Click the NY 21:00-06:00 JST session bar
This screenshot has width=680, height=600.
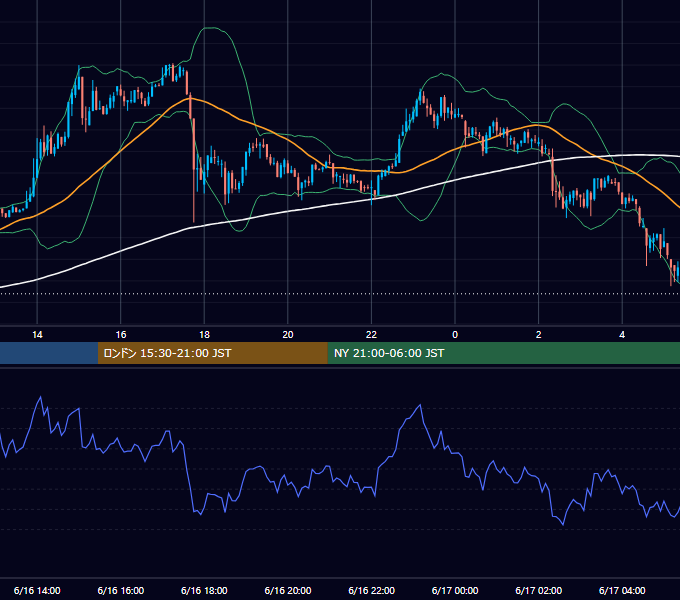tap(503, 353)
